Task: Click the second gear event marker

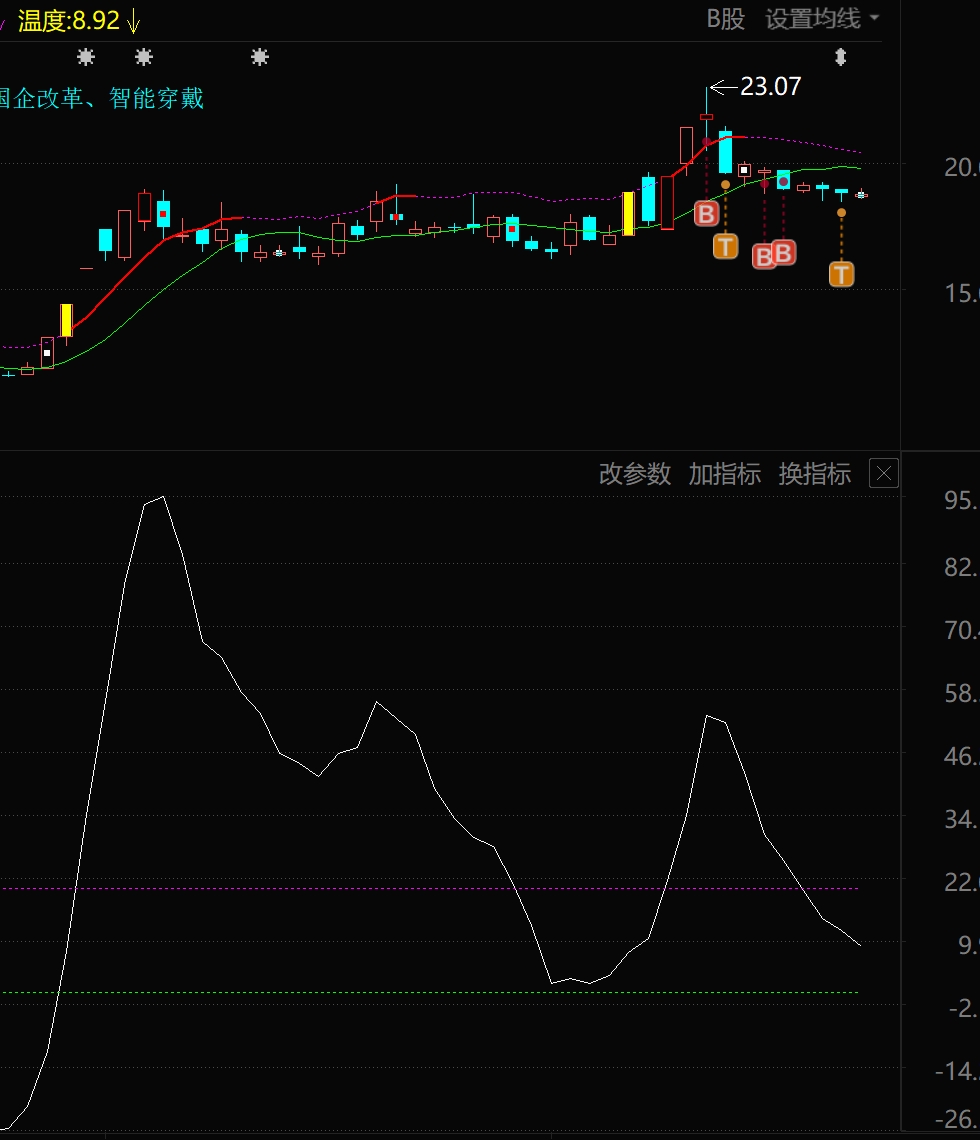Action: point(144,57)
